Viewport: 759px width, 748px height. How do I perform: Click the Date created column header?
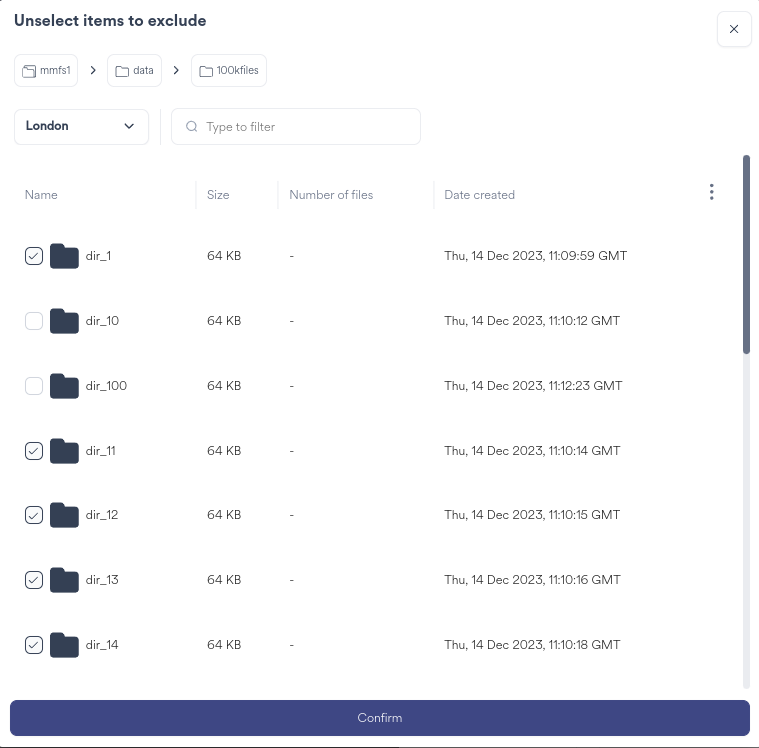(479, 195)
